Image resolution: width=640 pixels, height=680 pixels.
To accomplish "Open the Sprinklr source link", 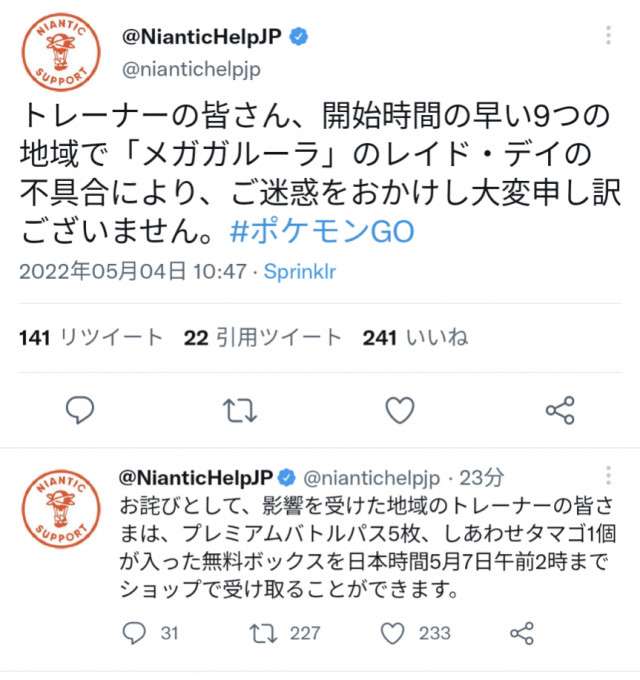I will point(300,272).
